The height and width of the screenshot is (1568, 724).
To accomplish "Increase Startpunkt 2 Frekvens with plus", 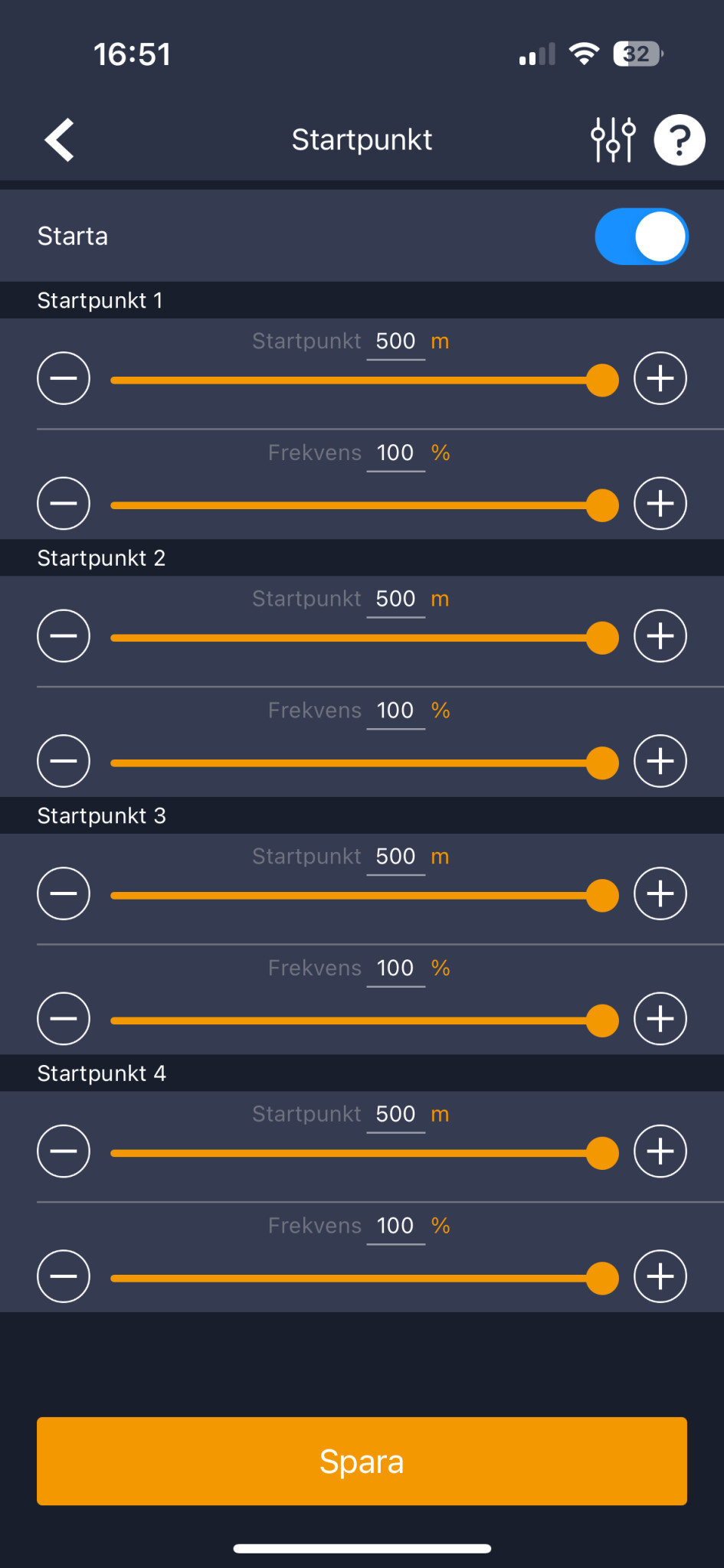I will [x=660, y=761].
